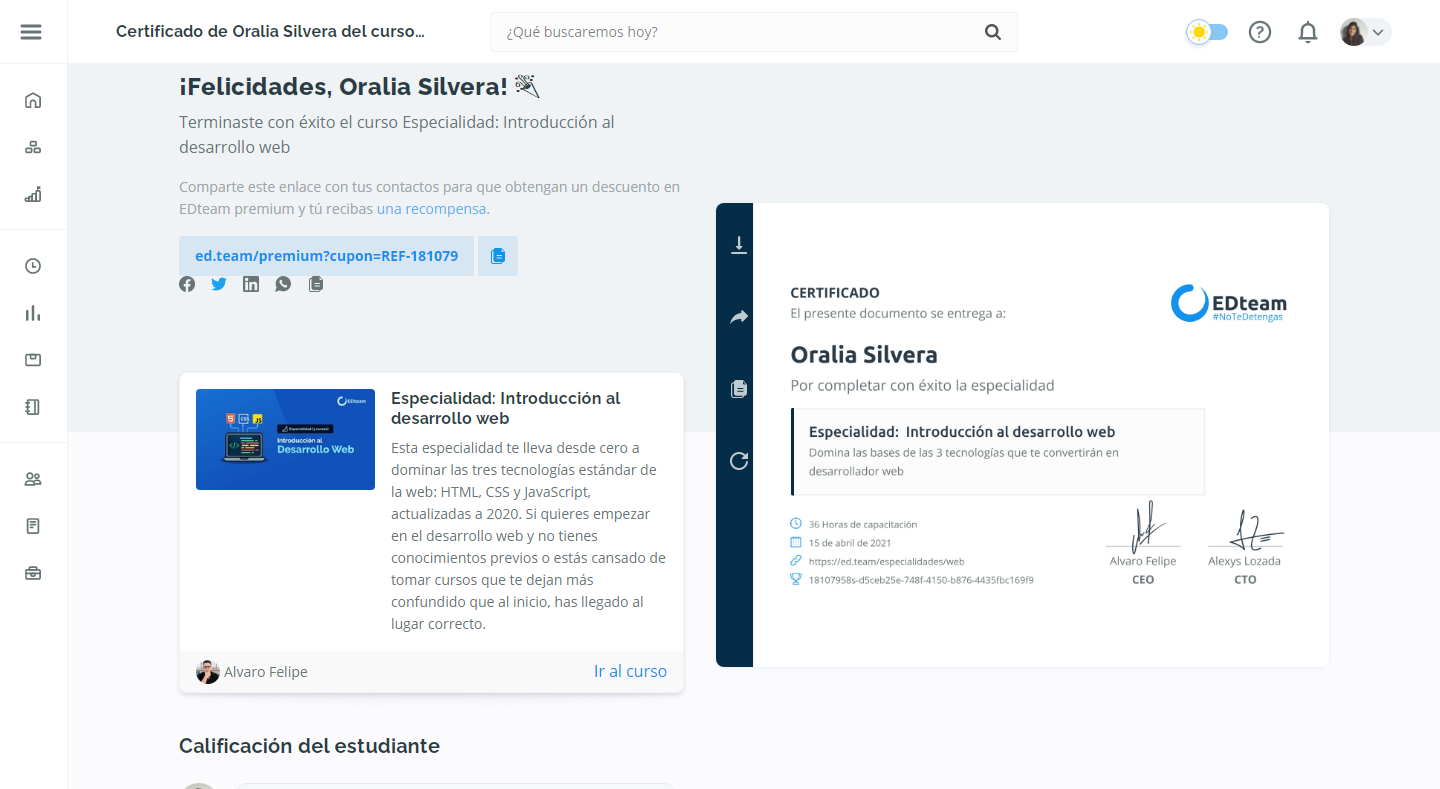Viewport: 1440px width, 789px height.
Task: Follow the 'Ir al curso' link
Action: (630, 671)
